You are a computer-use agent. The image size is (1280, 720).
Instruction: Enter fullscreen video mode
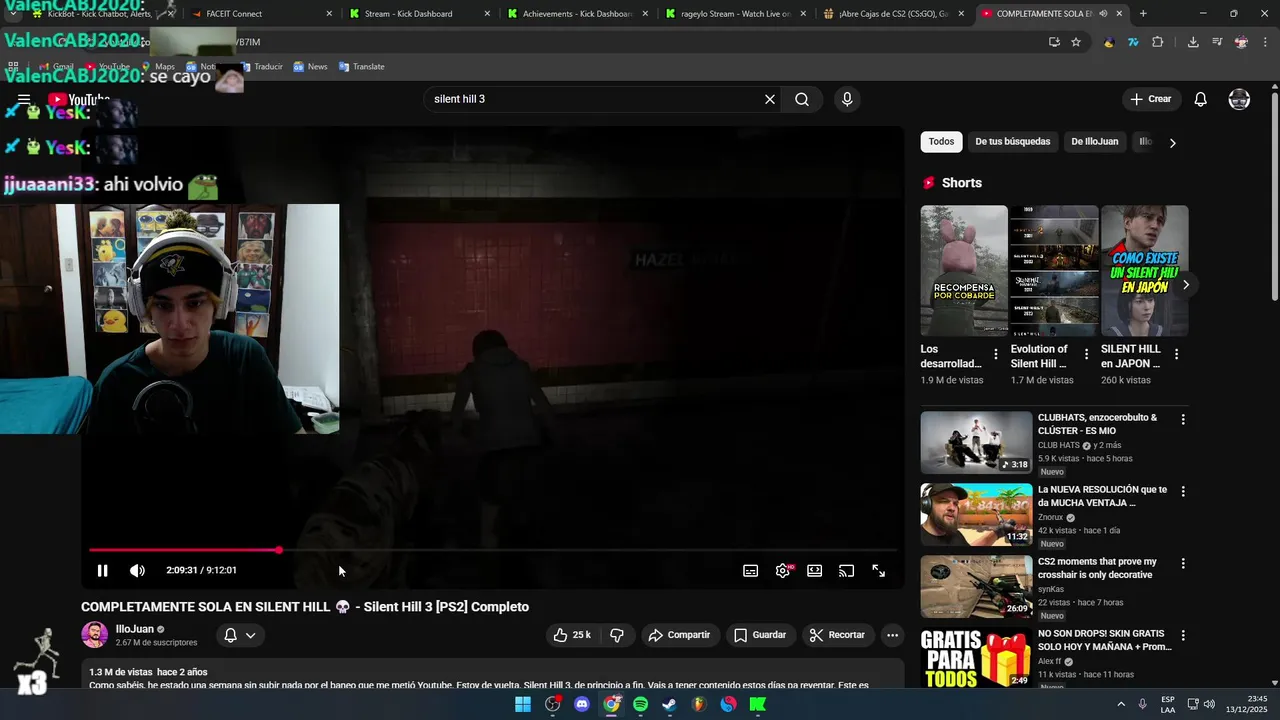tap(878, 571)
